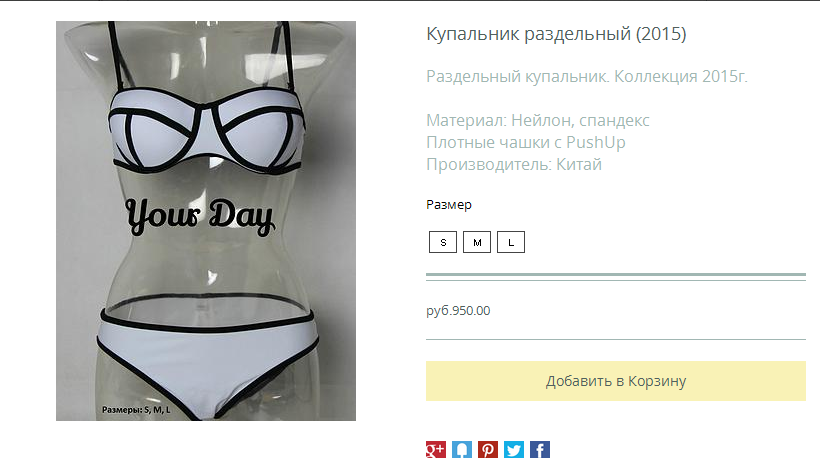Click the bikini bottom in product image
This screenshot has height=458, width=820.
point(207,358)
